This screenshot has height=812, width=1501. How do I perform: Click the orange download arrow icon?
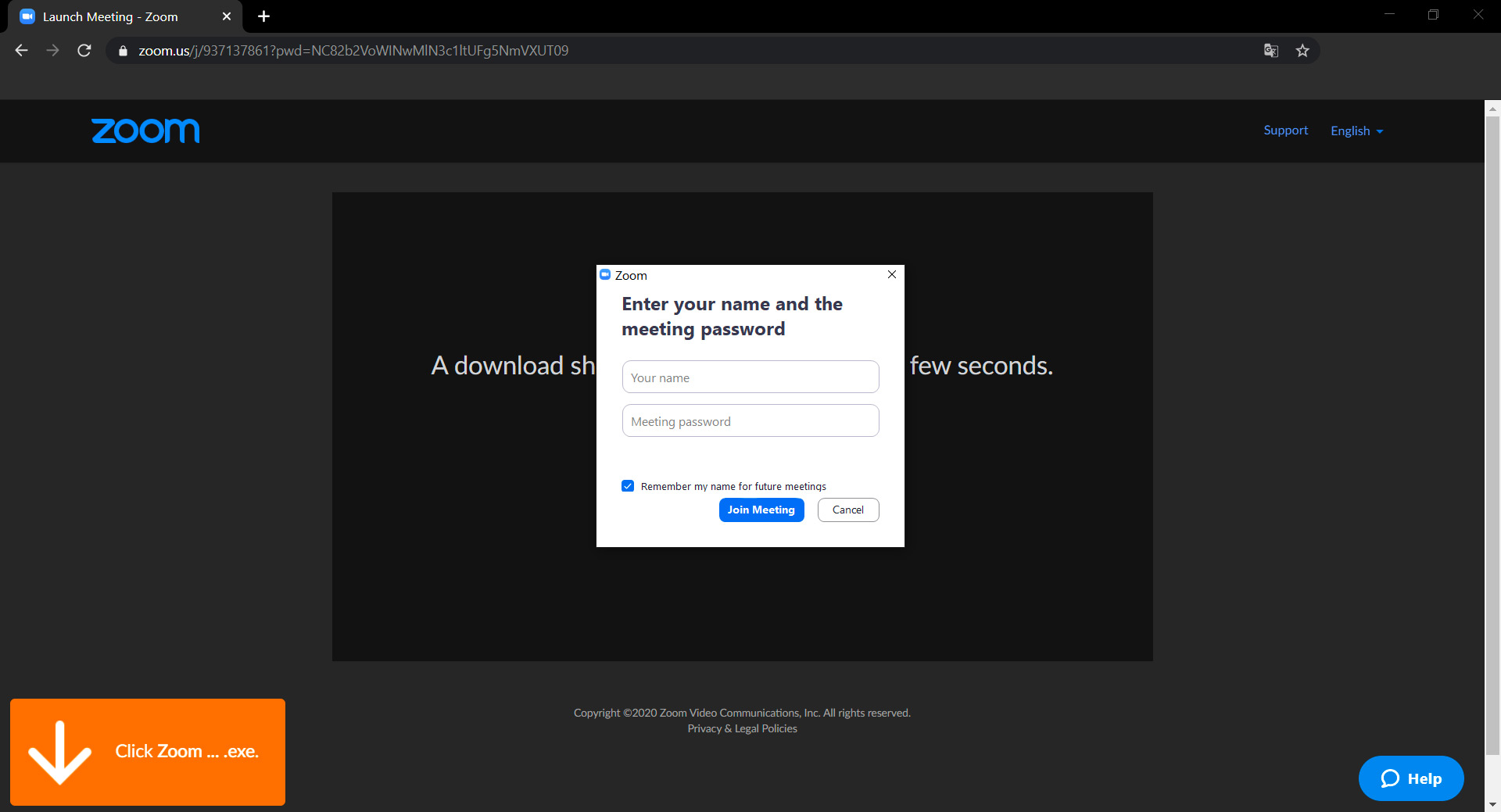[x=60, y=752]
